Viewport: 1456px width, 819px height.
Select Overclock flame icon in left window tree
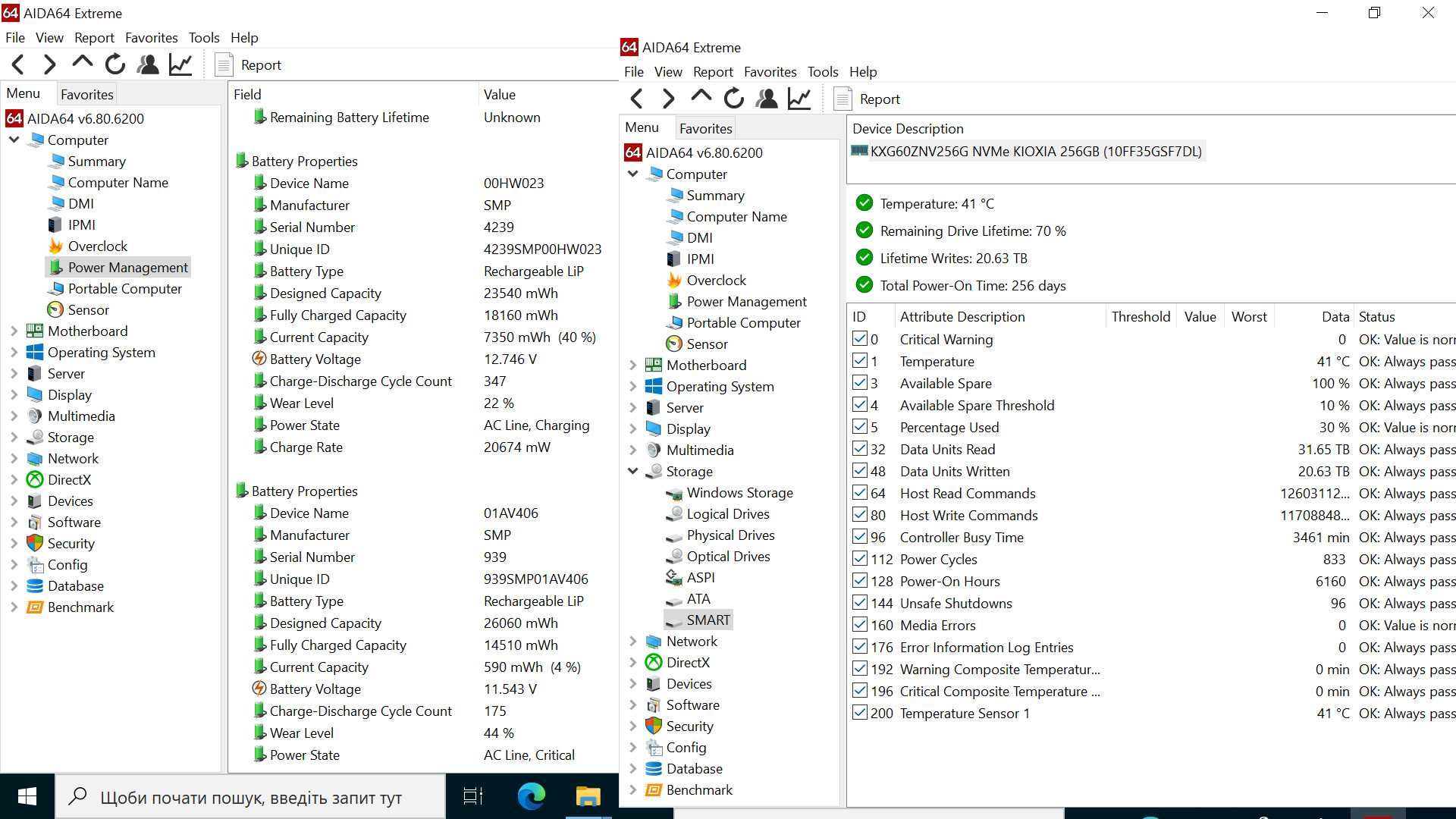(x=55, y=246)
